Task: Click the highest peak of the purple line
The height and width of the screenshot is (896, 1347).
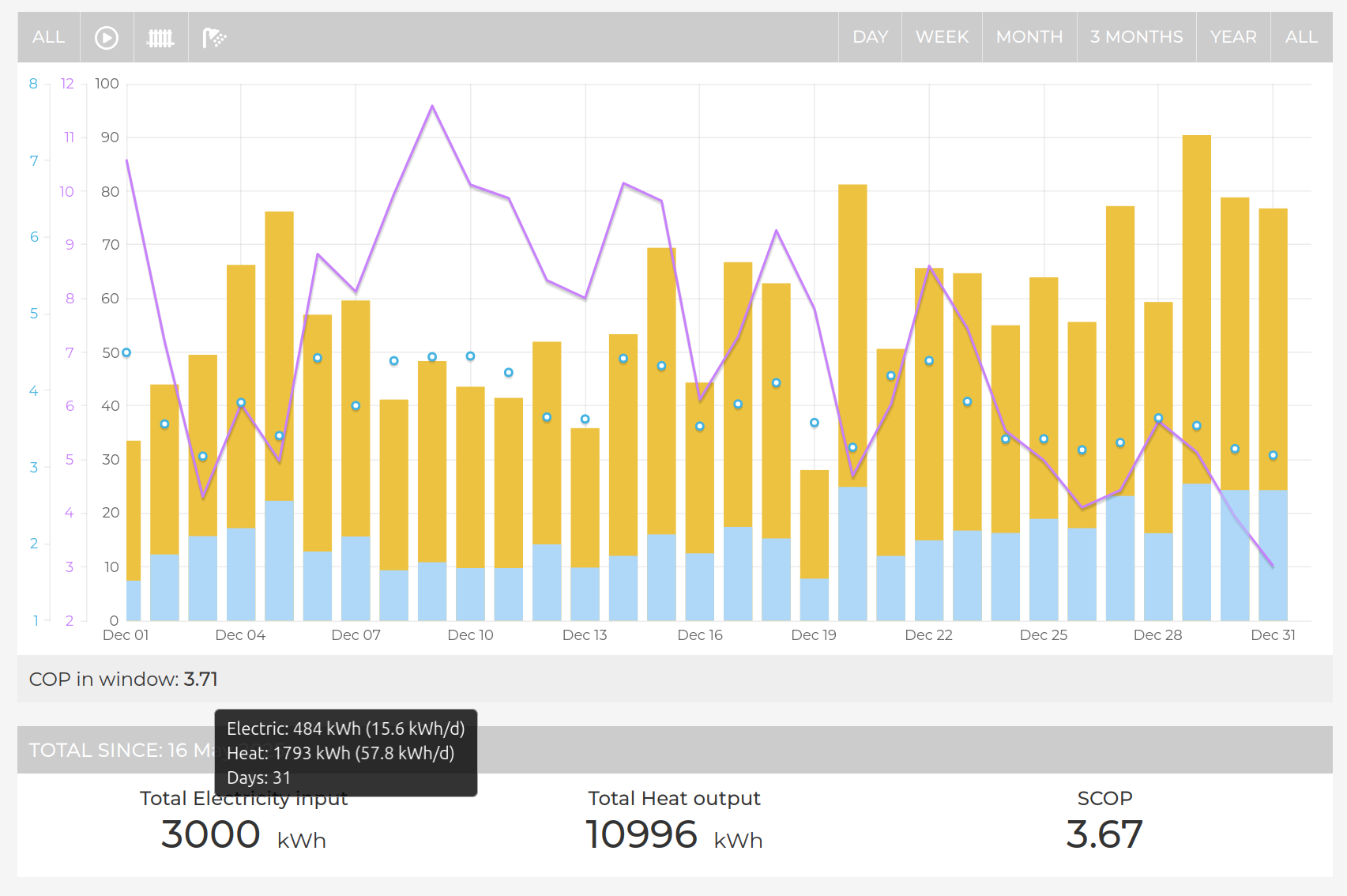Action: (x=432, y=107)
